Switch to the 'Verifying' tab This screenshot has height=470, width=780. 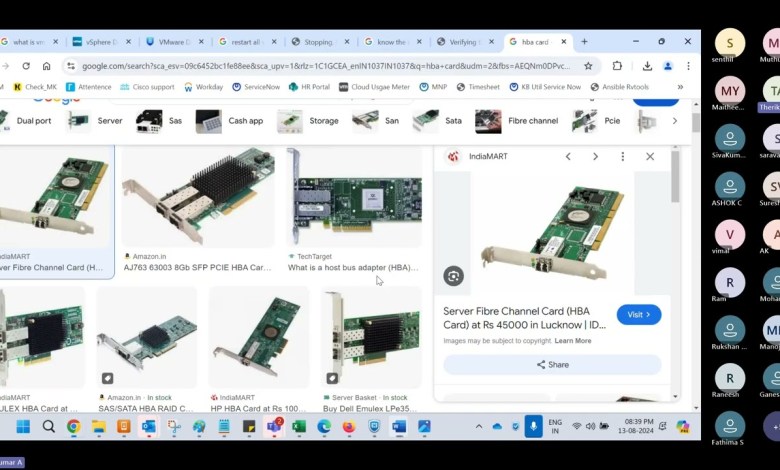(x=465, y=42)
